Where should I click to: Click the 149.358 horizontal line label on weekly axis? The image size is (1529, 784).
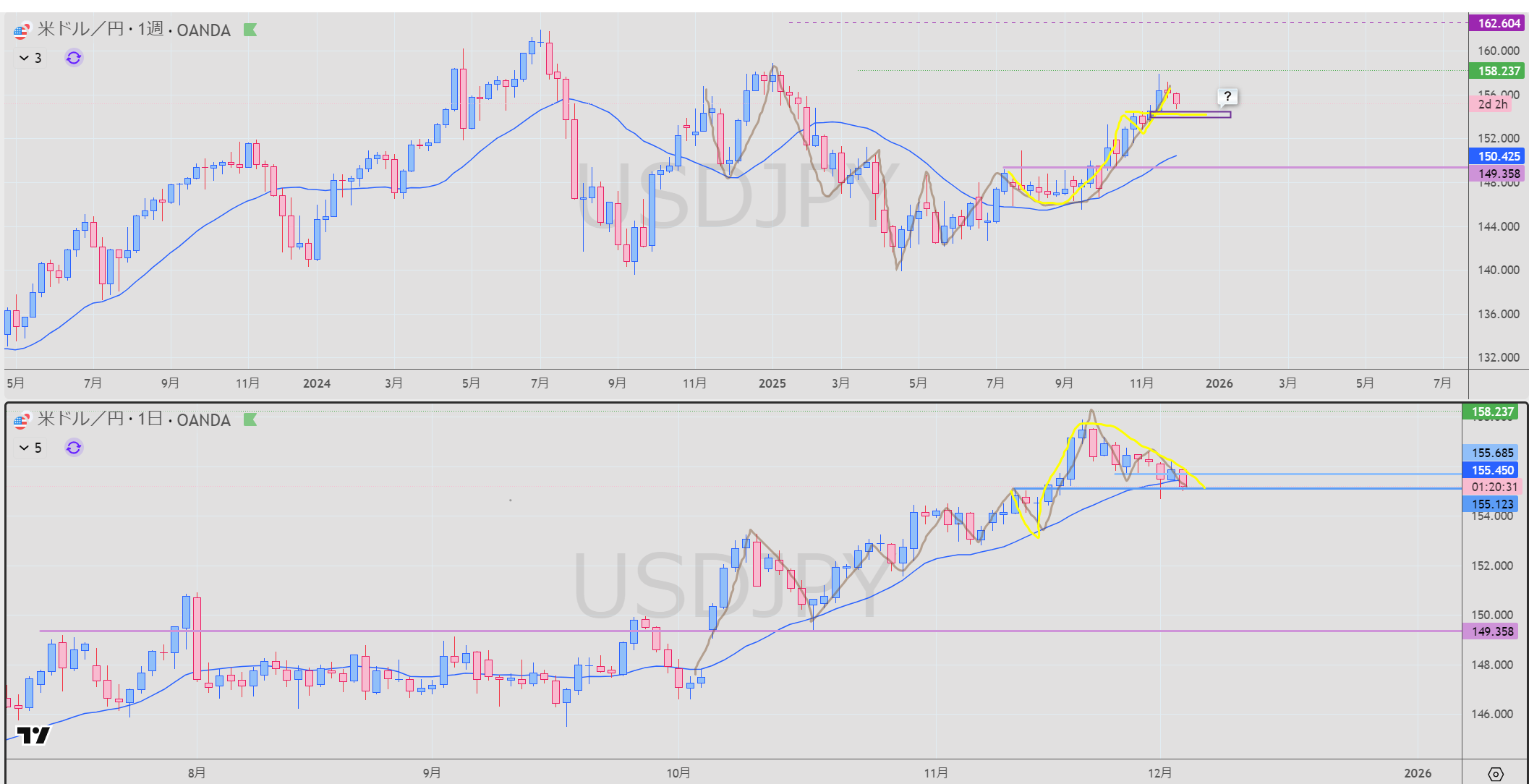point(1498,174)
